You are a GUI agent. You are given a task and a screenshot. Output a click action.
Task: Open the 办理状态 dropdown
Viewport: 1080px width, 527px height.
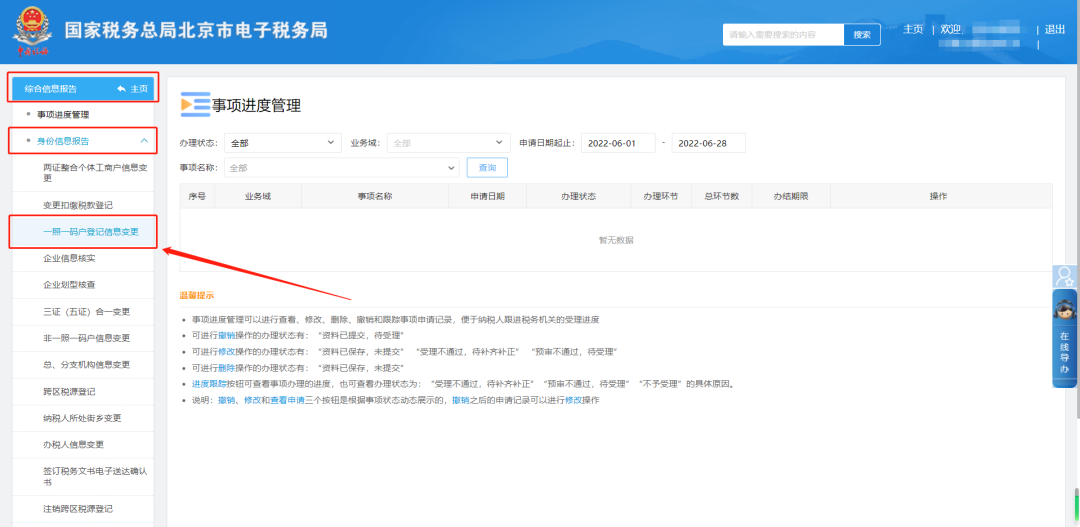pyautogui.click(x=281, y=143)
